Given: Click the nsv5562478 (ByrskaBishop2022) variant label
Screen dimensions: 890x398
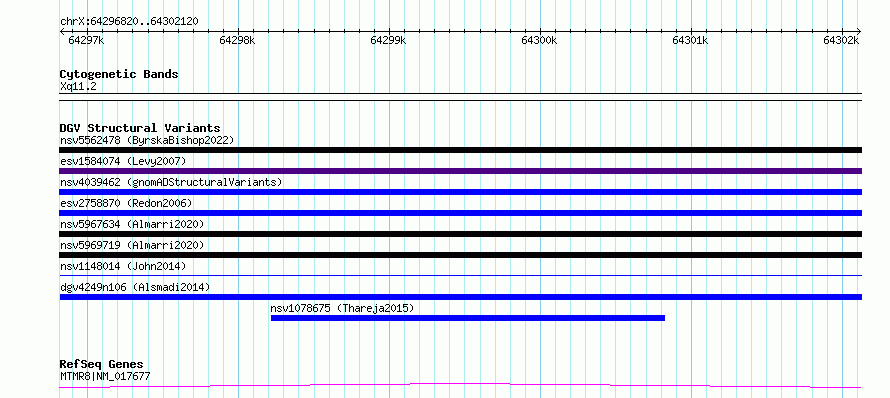Looking at the screenshot, I should (x=147, y=140).
